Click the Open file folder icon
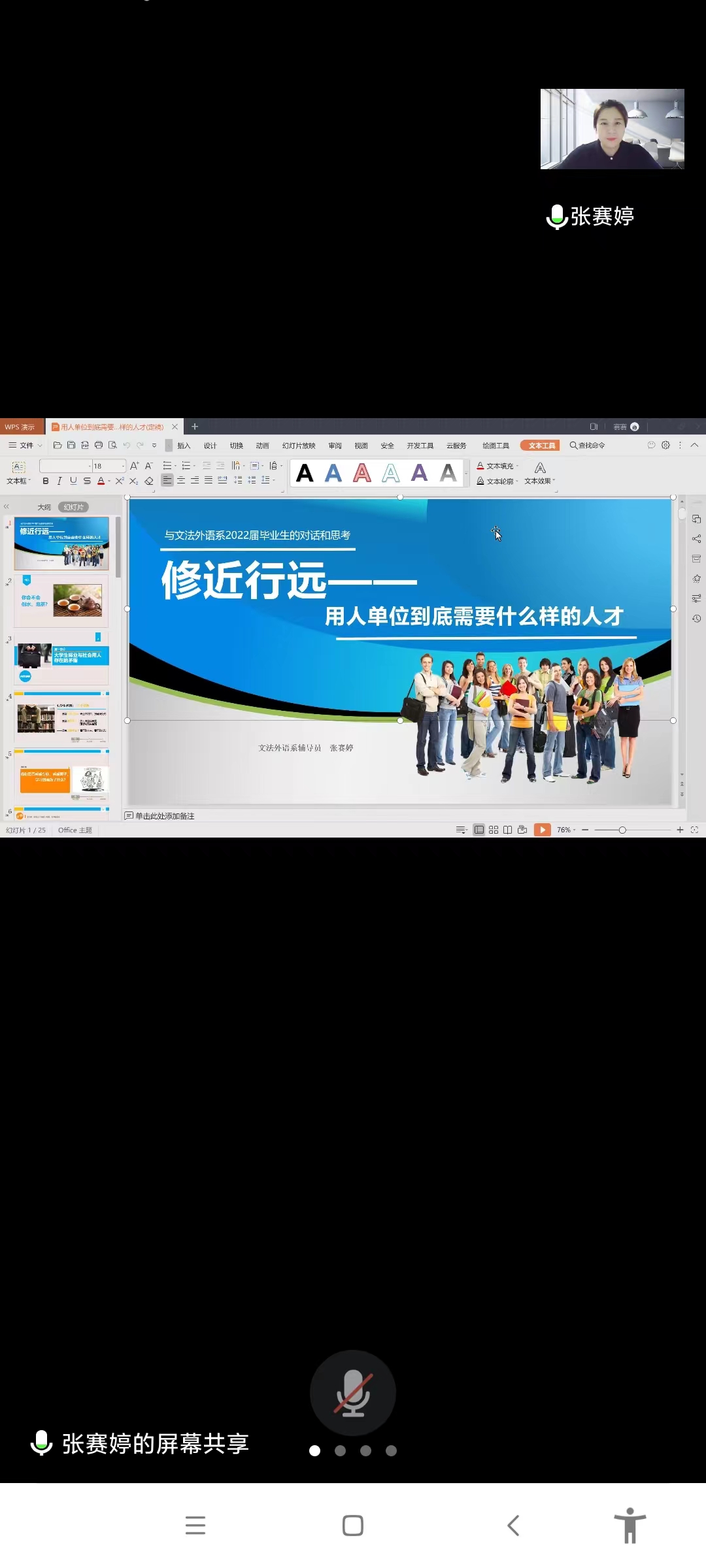Image resolution: width=706 pixels, height=1568 pixels. (x=58, y=445)
